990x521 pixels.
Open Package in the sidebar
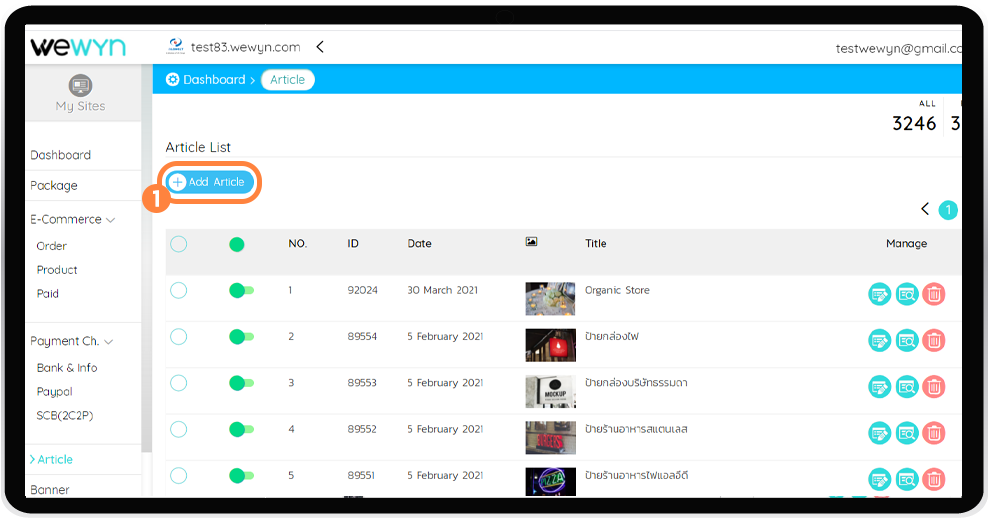tap(54, 186)
